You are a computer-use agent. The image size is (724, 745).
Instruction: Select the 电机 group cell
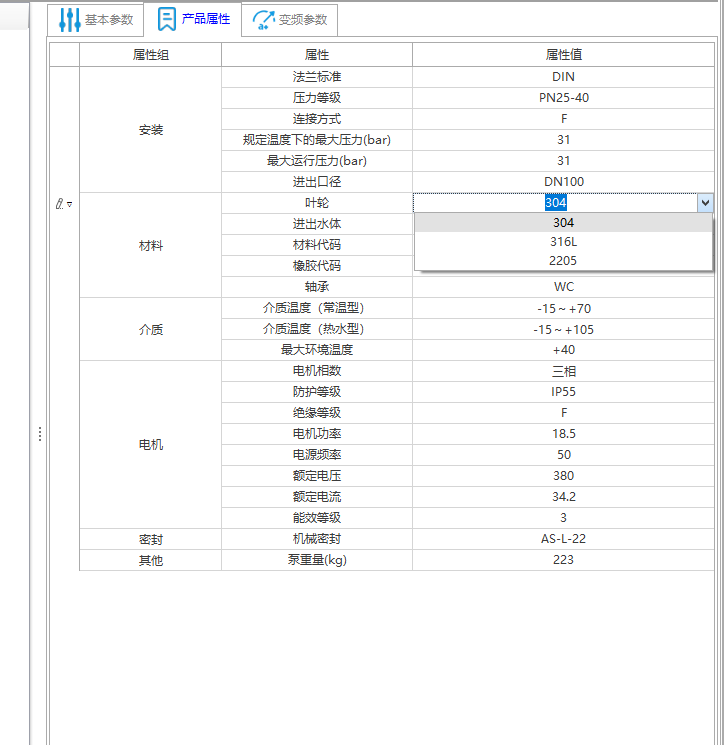(x=151, y=445)
